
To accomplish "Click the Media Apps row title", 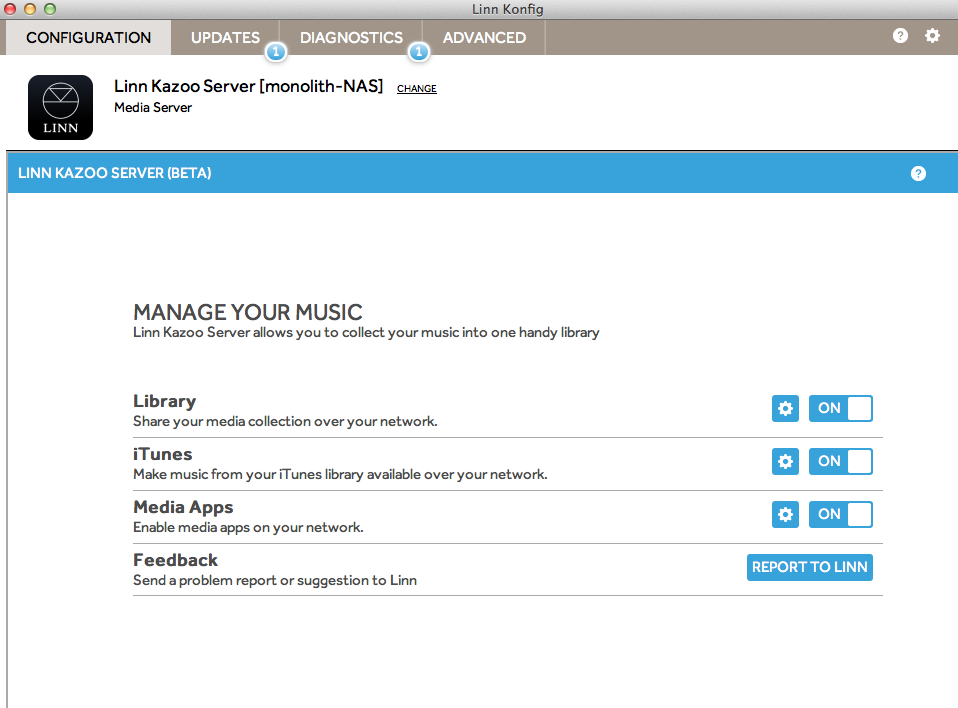I will pyautogui.click(x=183, y=508).
